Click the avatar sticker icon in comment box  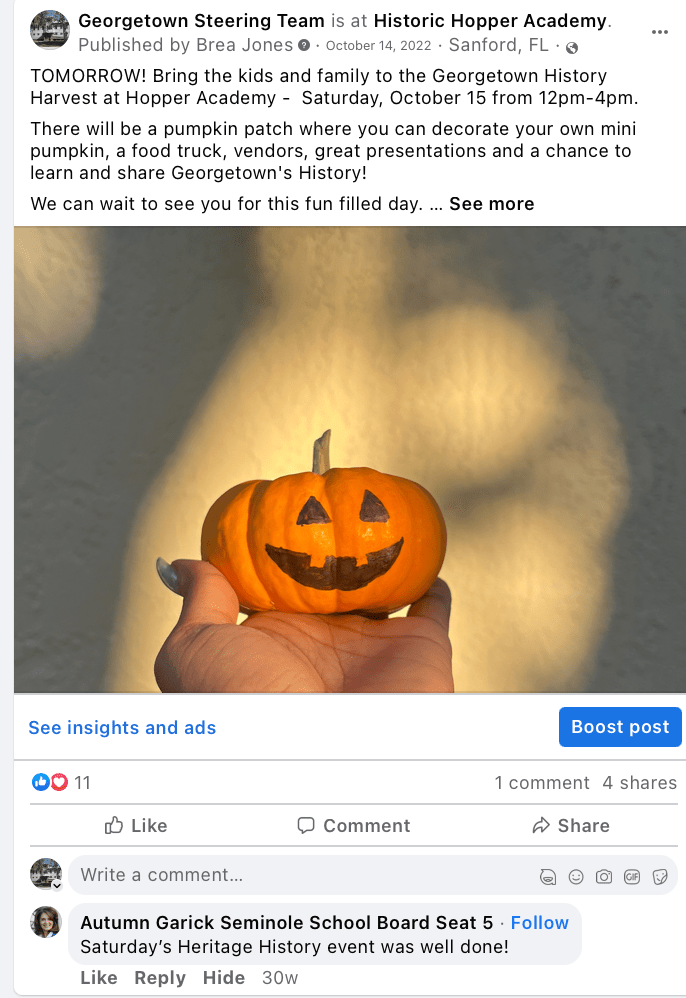pos(547,877)
